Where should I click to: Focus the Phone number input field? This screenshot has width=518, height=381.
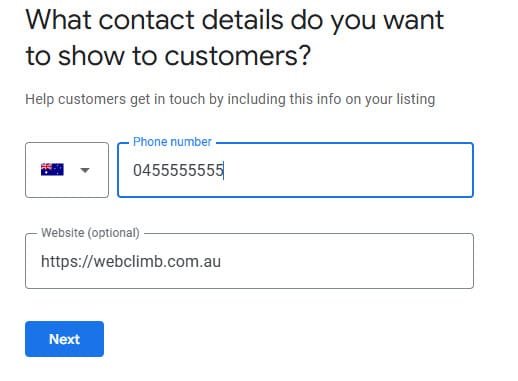(x=295, y=170)
